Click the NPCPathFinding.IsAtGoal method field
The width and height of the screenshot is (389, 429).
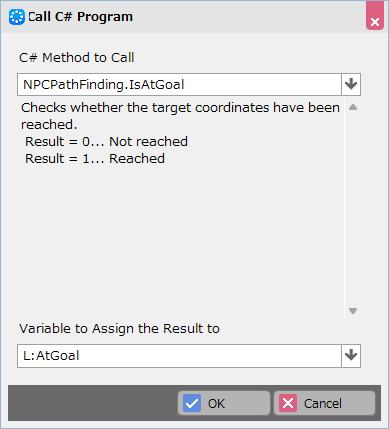coord(179,84)
